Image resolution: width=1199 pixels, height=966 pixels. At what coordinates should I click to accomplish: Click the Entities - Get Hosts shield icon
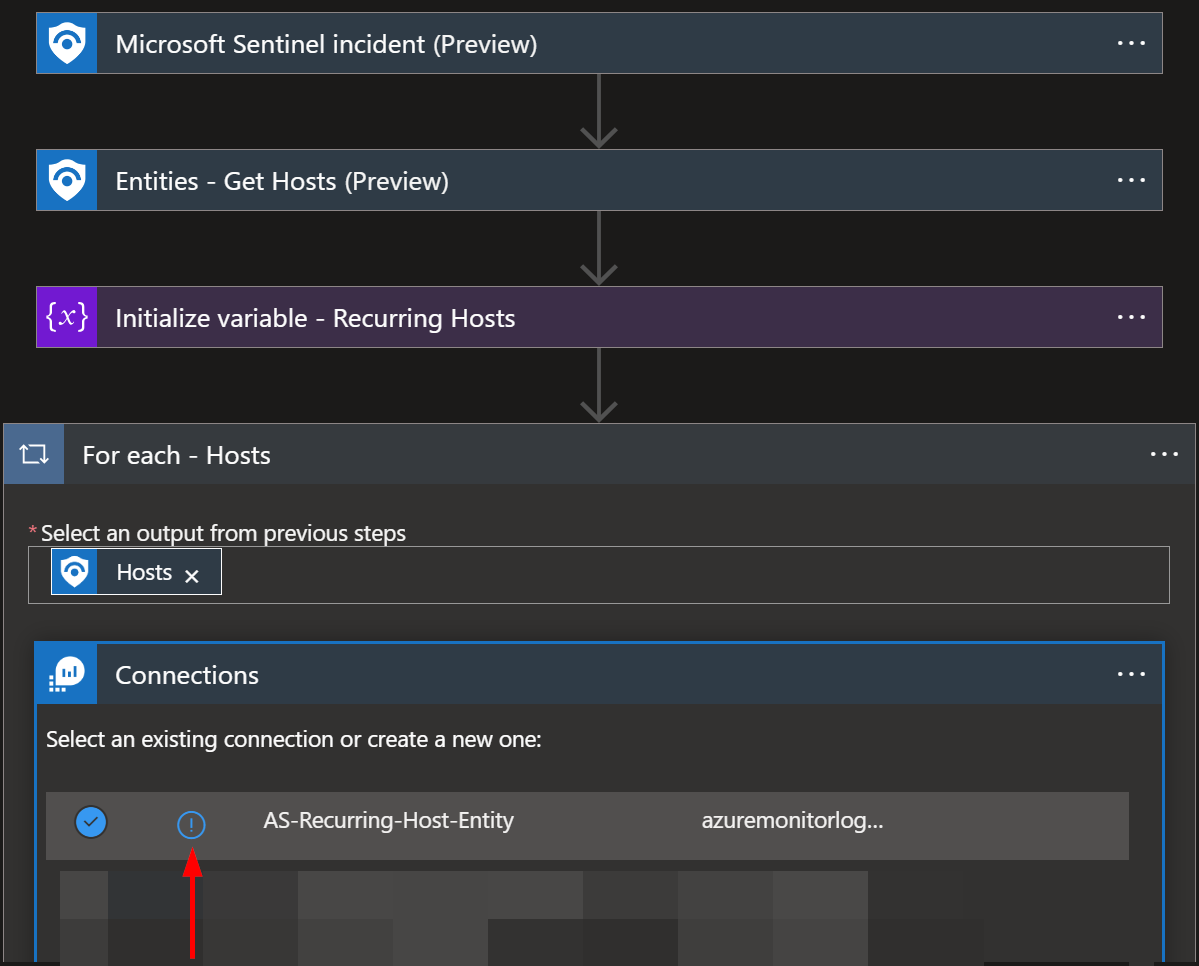click(67, 181)
